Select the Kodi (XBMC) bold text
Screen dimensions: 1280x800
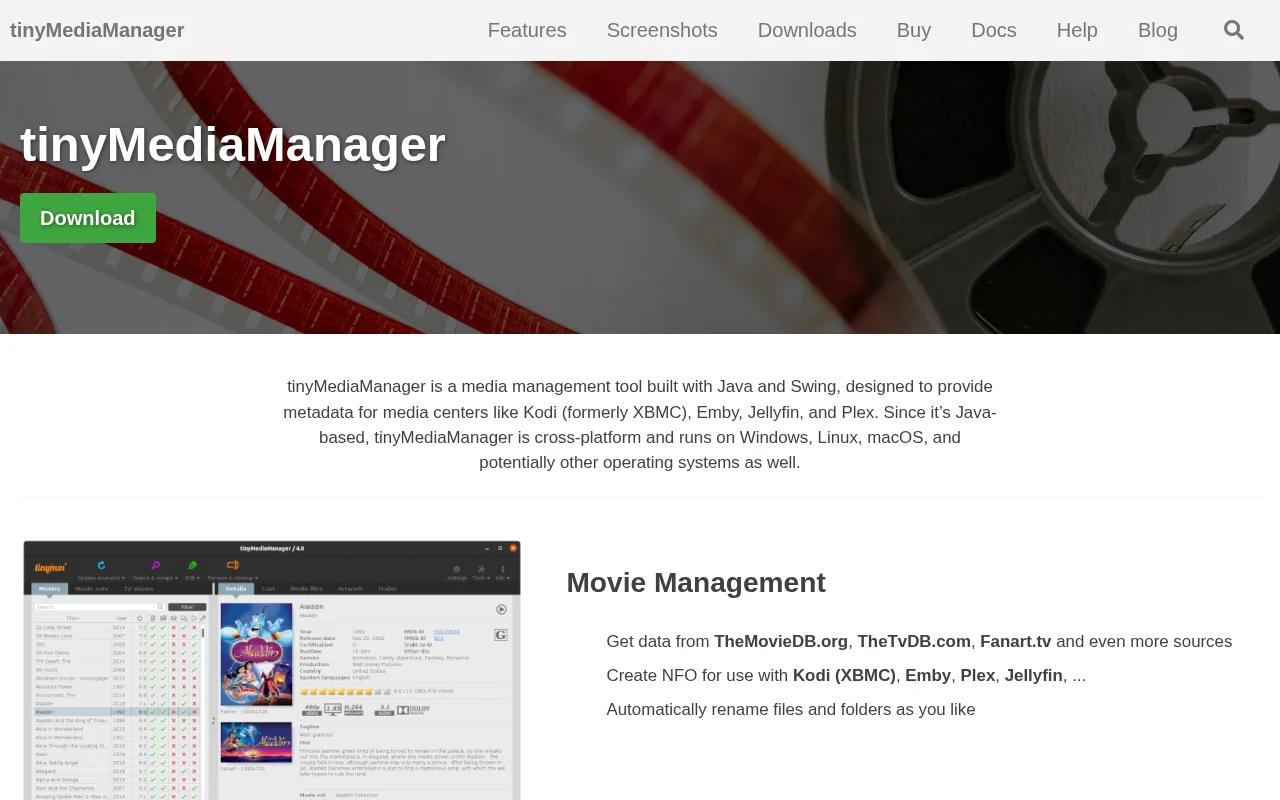tap(844, 676)
